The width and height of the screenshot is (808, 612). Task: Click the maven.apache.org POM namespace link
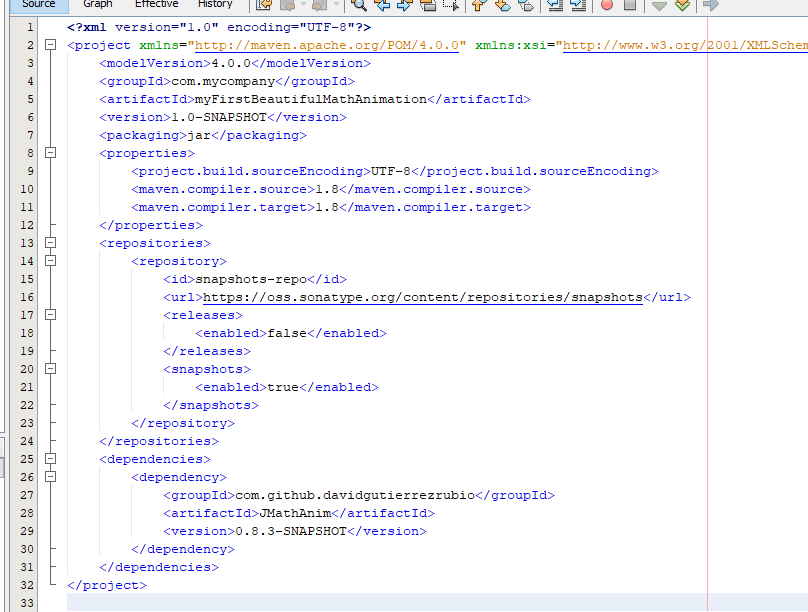[x=327, y=45]
